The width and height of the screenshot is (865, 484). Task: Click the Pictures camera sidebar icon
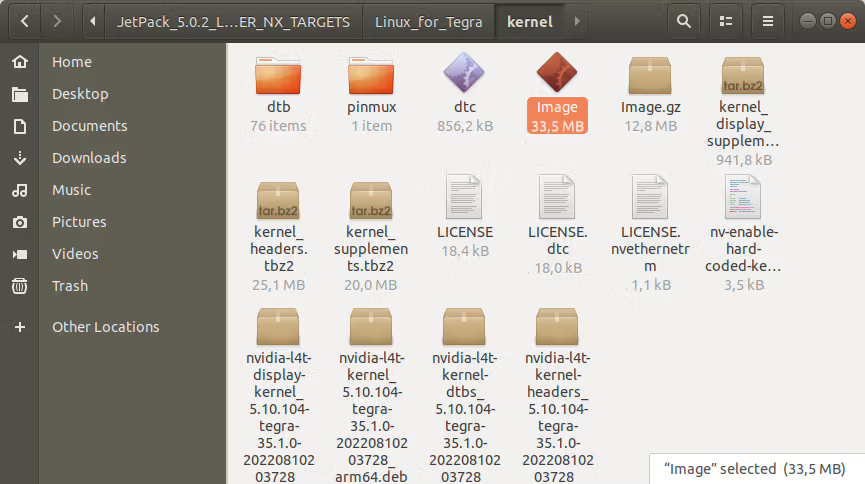tap(20, 222)
